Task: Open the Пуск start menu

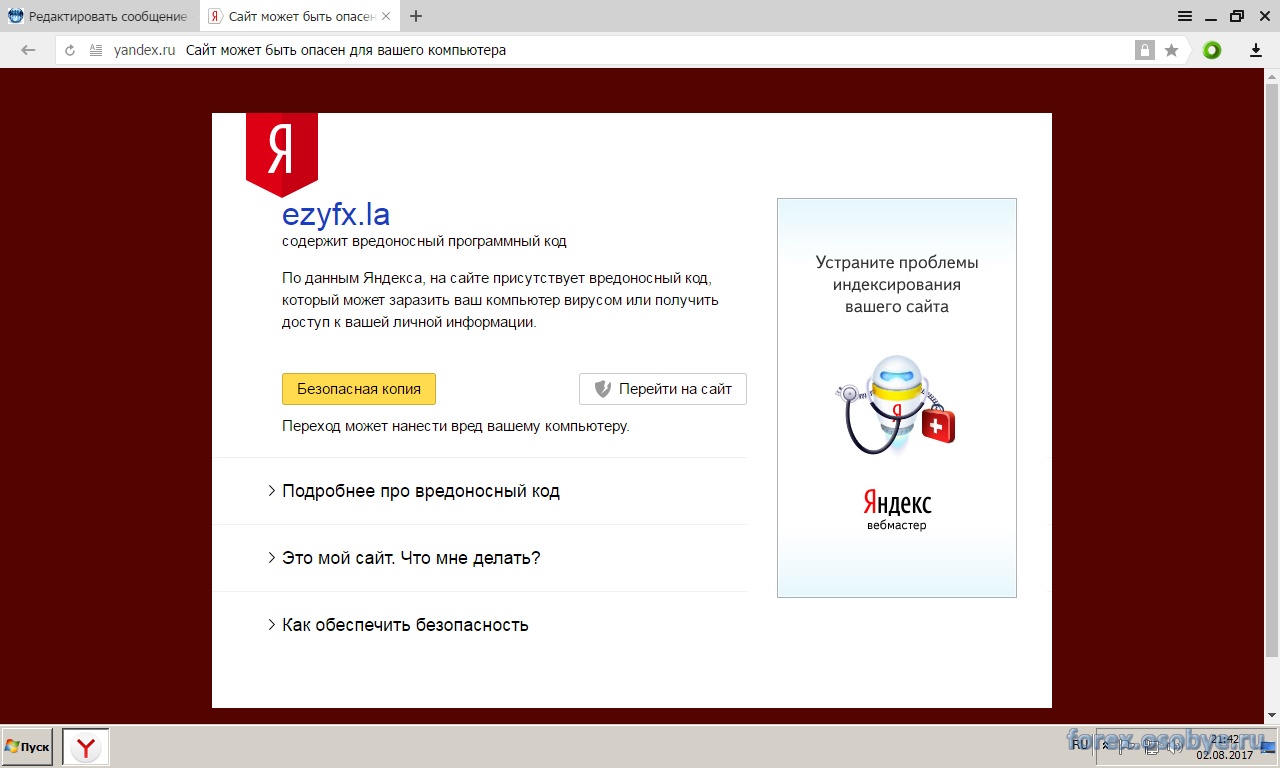Action: click(x=27, y=747)
